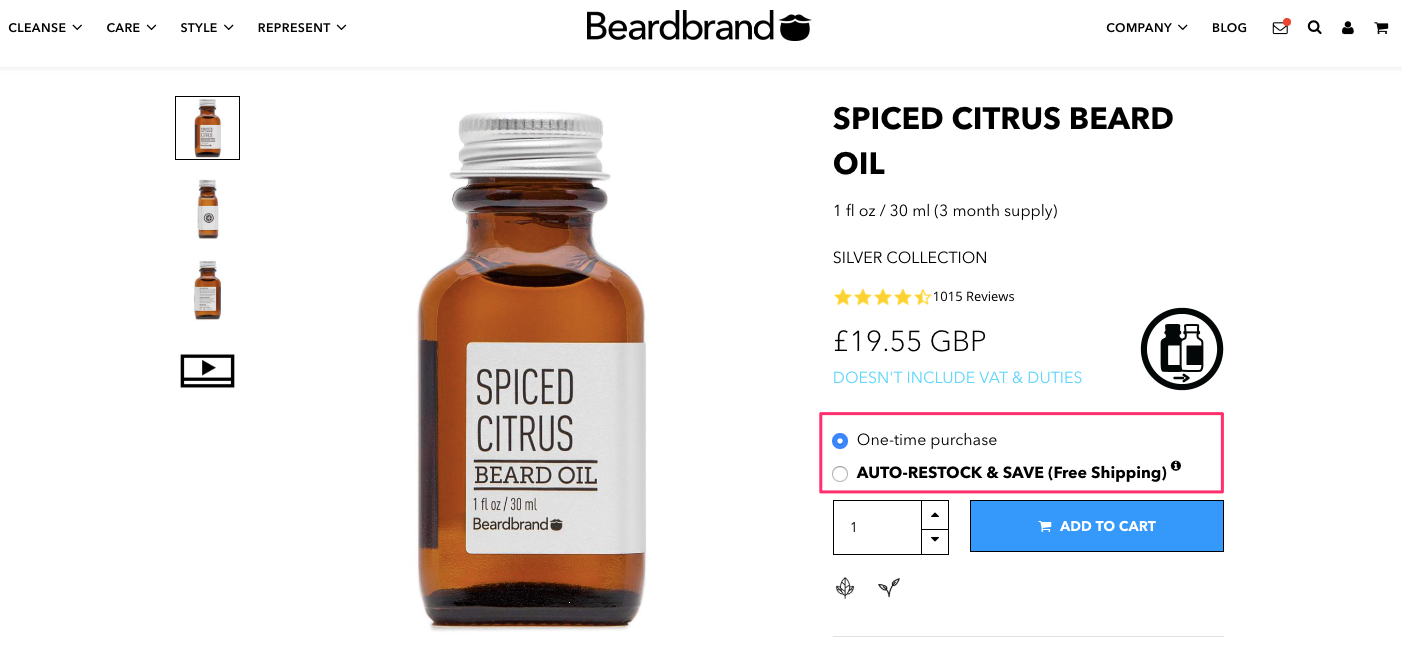The width and height of the screenshot is (1402, 645).
Task: Expand the STYLE dropdown menu
Action: [x=207, y=28]
